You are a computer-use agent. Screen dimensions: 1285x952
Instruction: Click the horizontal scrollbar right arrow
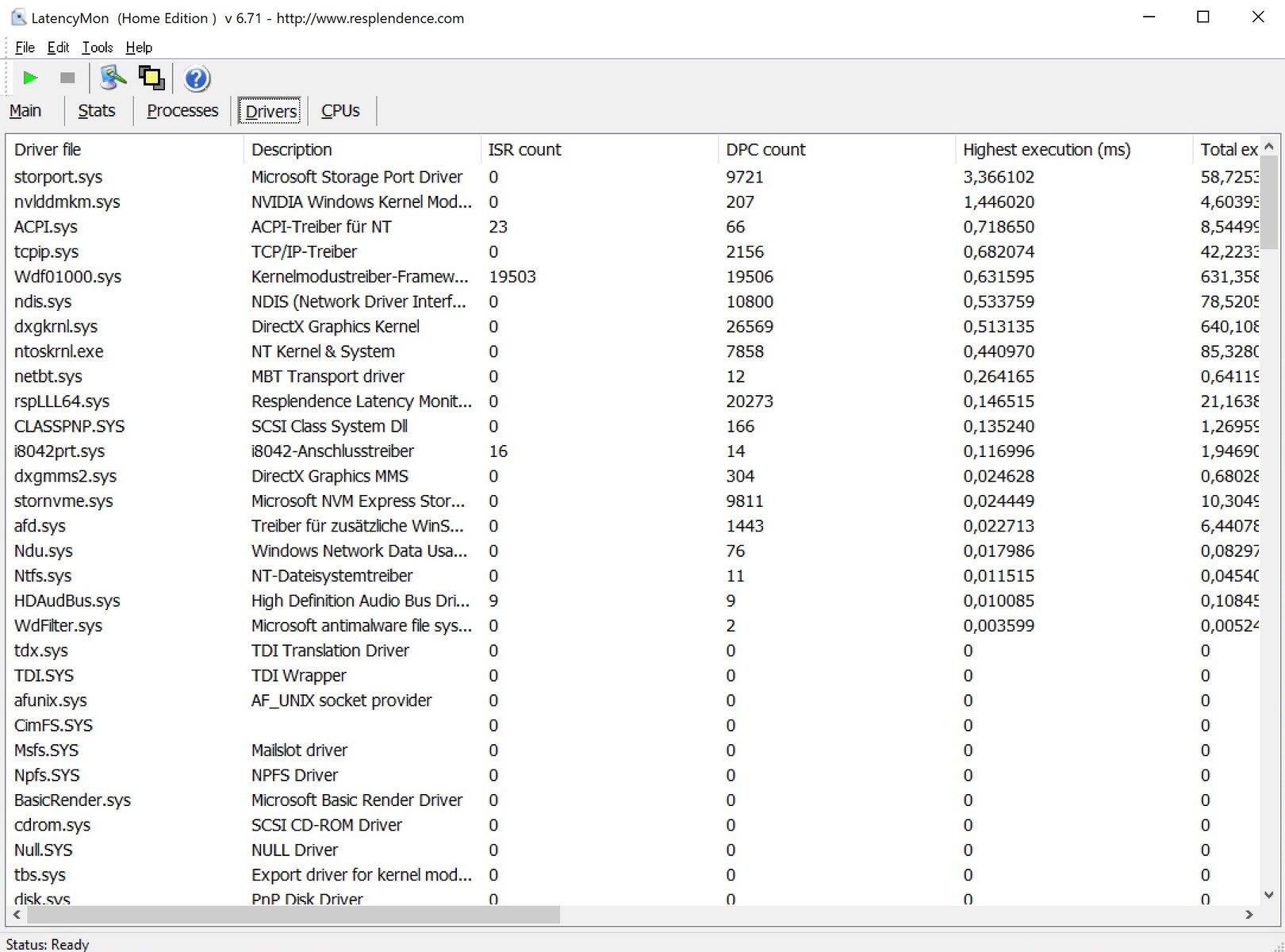(1249, 915)
